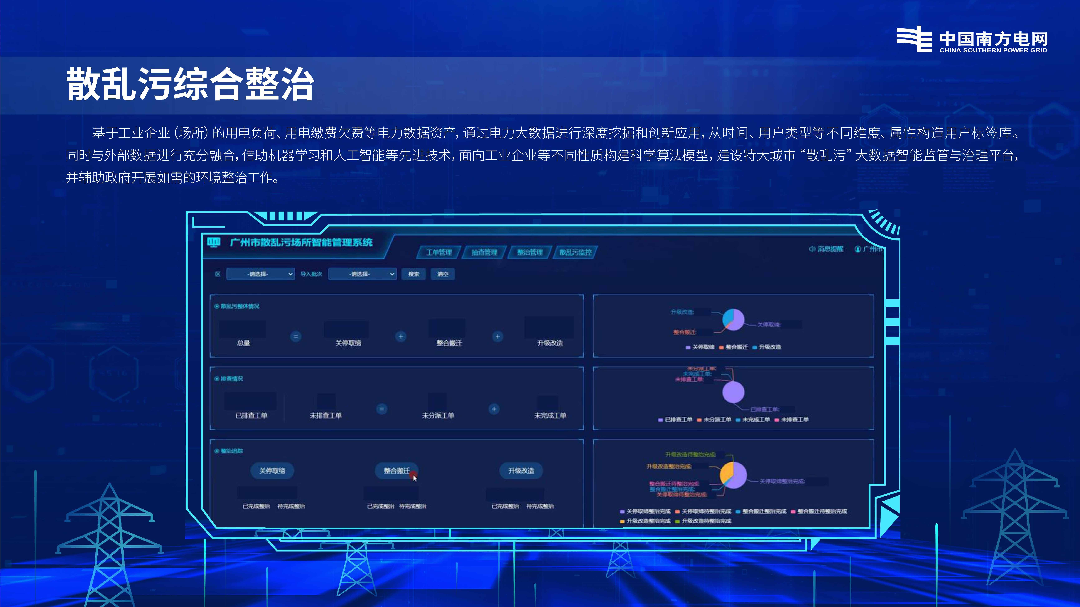
Task: Click the equals sign icon after 总量
Action: (x=295, y=336)
